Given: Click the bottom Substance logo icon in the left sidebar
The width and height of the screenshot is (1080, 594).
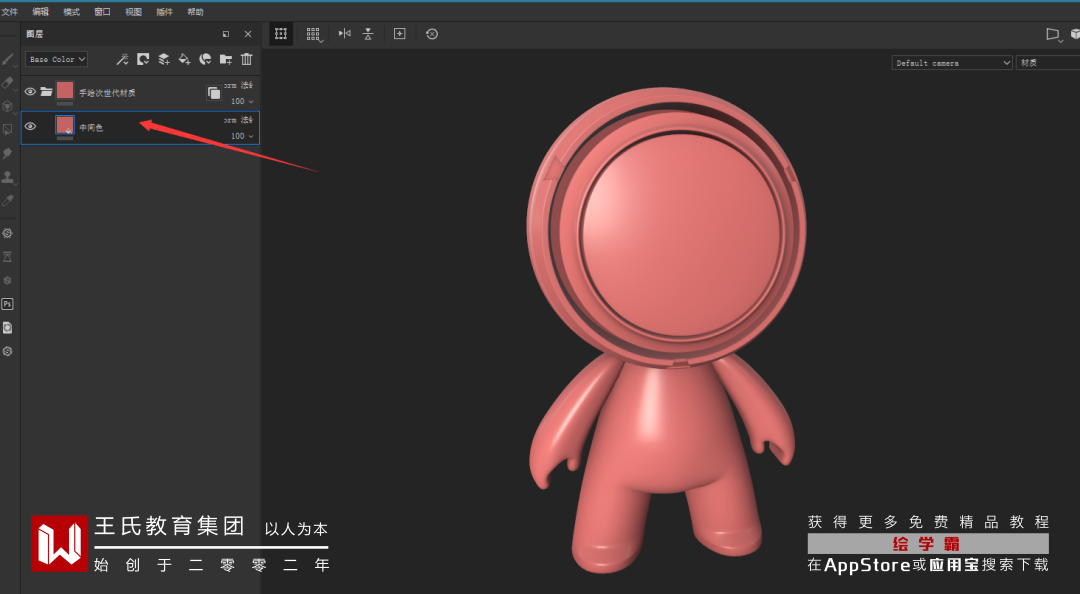Looking at the screenshot, I should tap(8, 351).
